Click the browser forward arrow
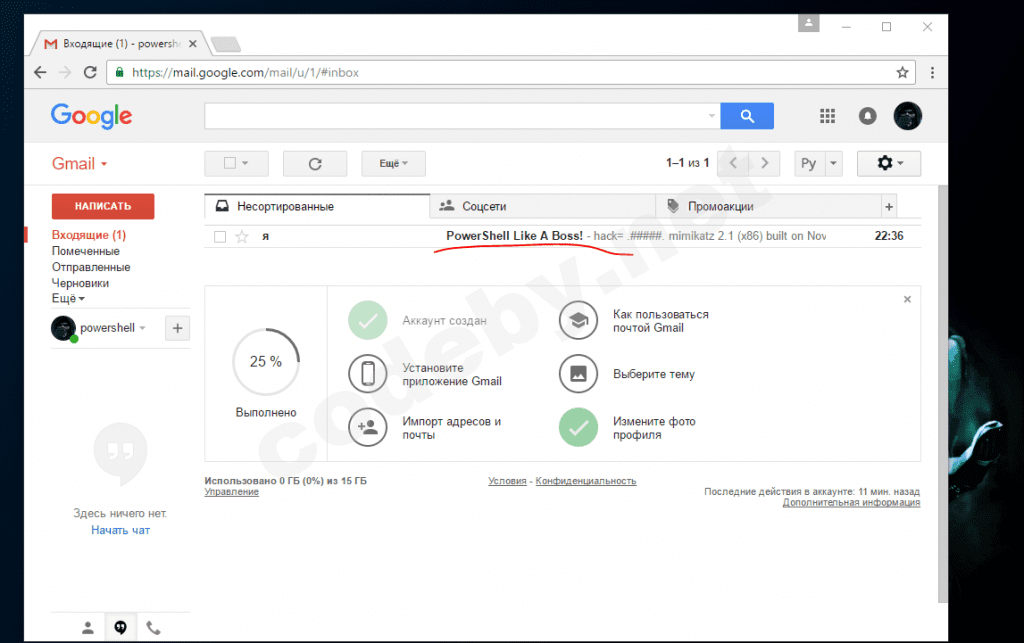 [x=65, y=72]
